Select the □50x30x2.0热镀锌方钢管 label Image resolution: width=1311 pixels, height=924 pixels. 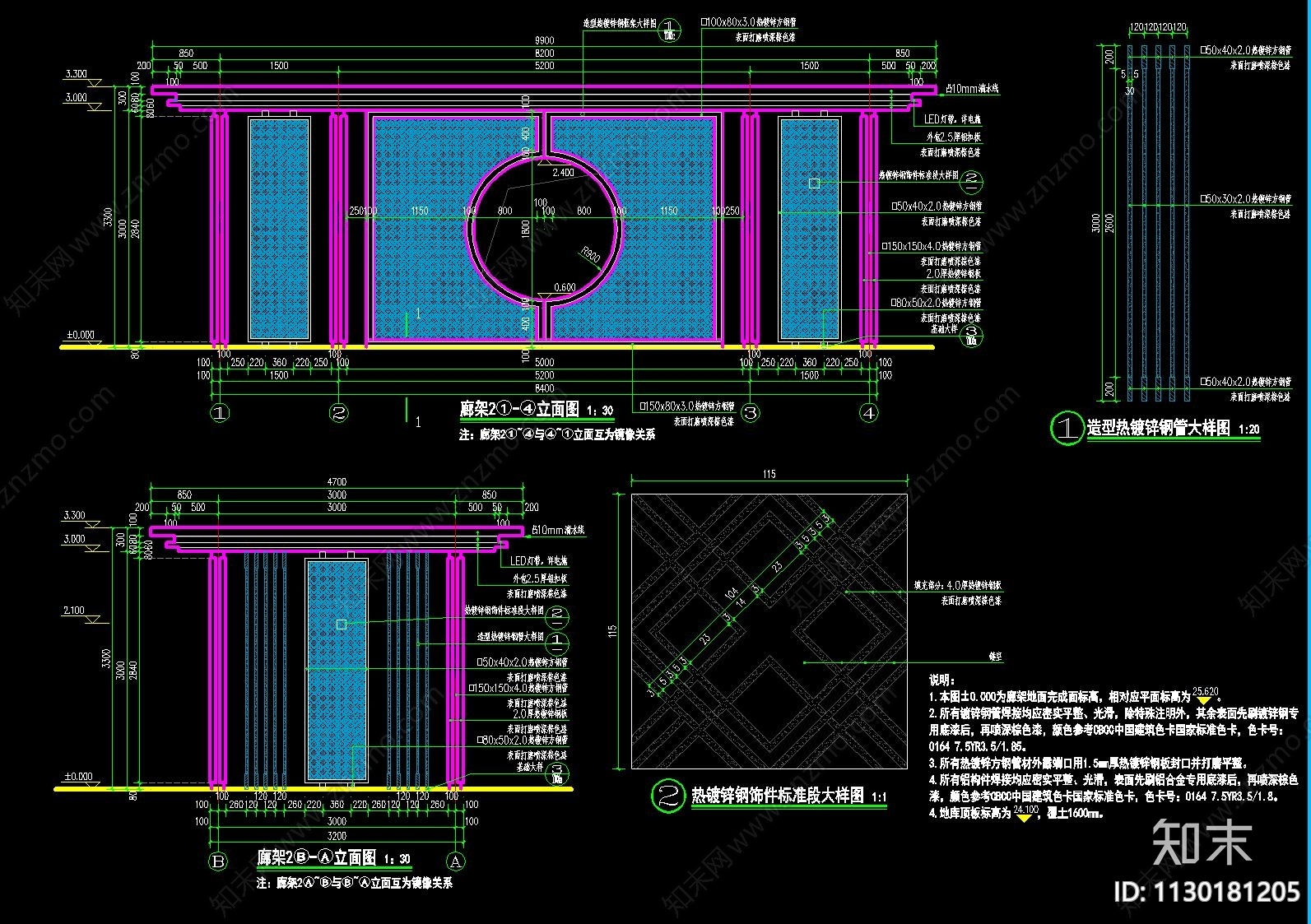pos(1245,199)
